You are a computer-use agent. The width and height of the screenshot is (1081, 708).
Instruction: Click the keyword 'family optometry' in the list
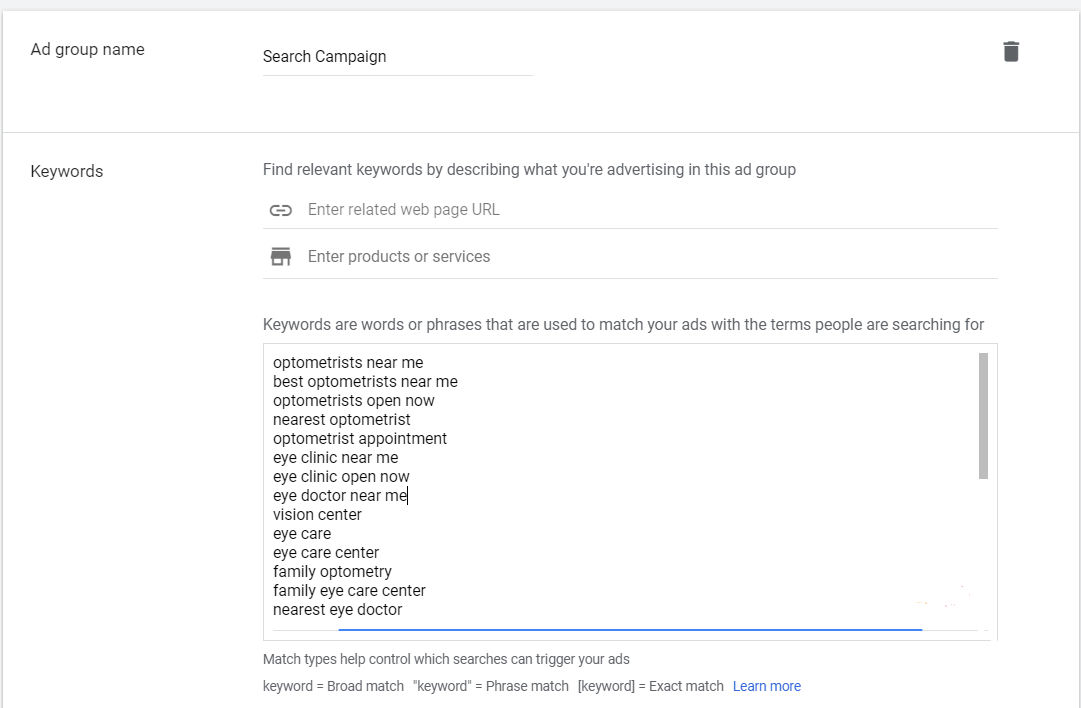(332, 571)
